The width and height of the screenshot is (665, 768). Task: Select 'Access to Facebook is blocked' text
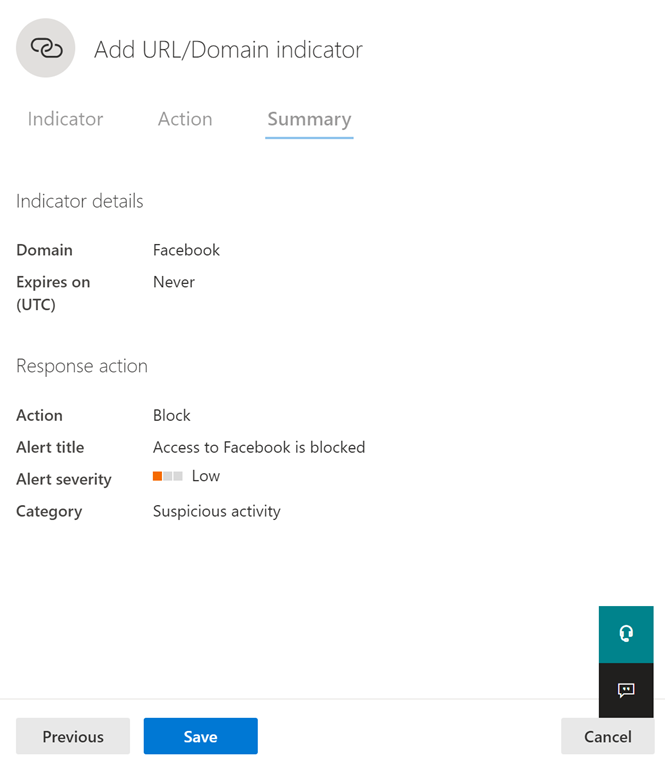[259, 447]
